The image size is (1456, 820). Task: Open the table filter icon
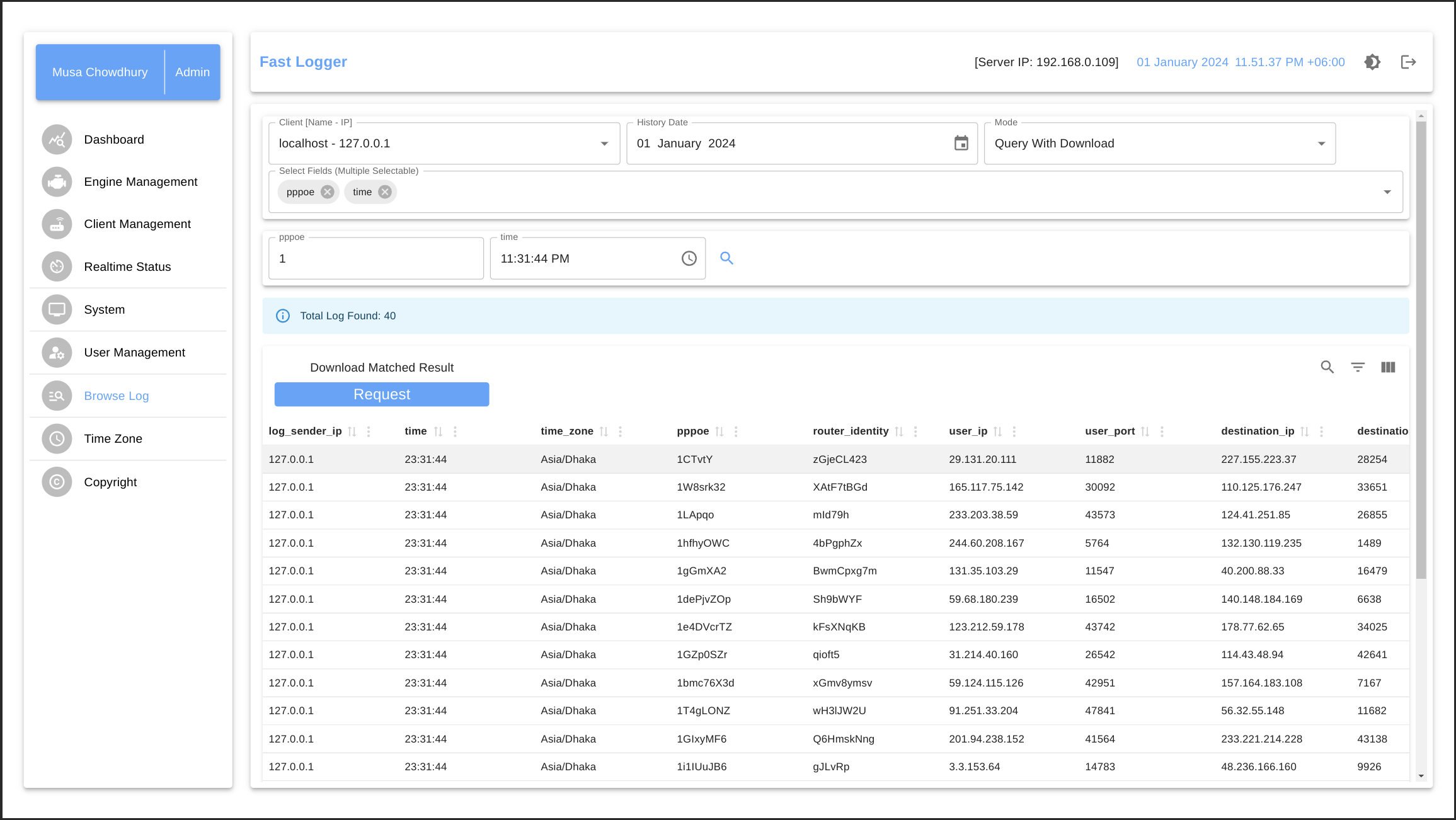click(1358, 367)
